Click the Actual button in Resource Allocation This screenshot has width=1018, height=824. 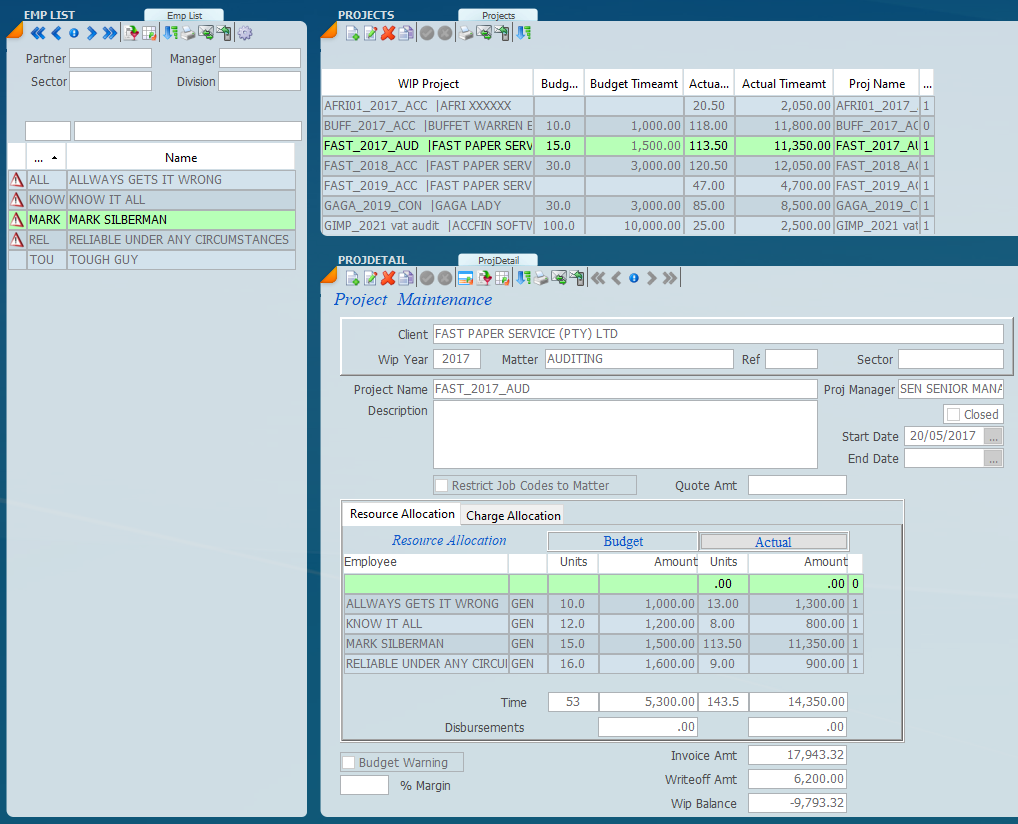tap(773, 542)
